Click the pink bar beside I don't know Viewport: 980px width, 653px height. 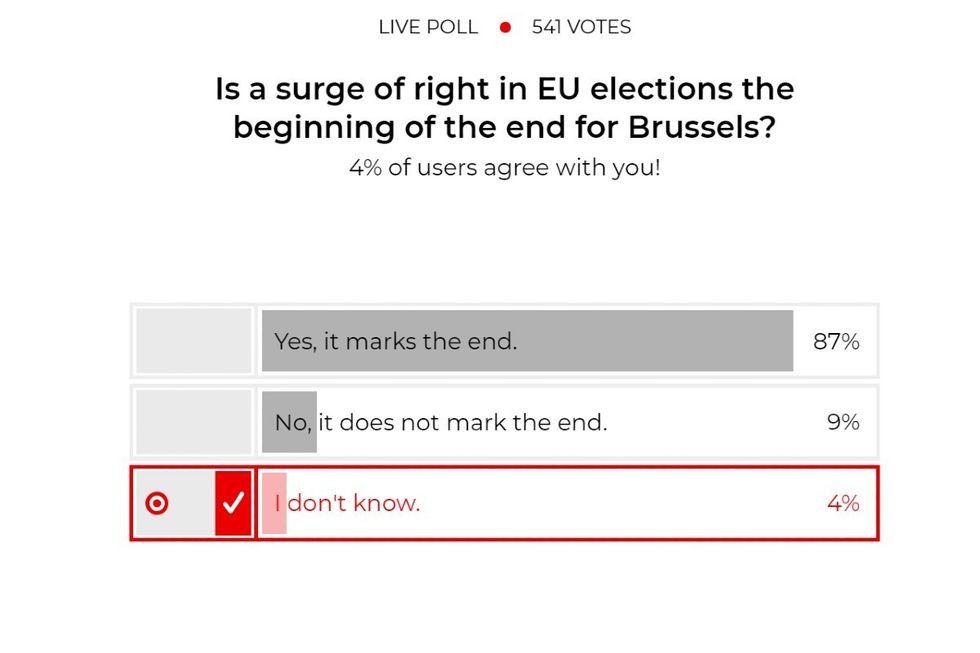(x=272, y=503)
